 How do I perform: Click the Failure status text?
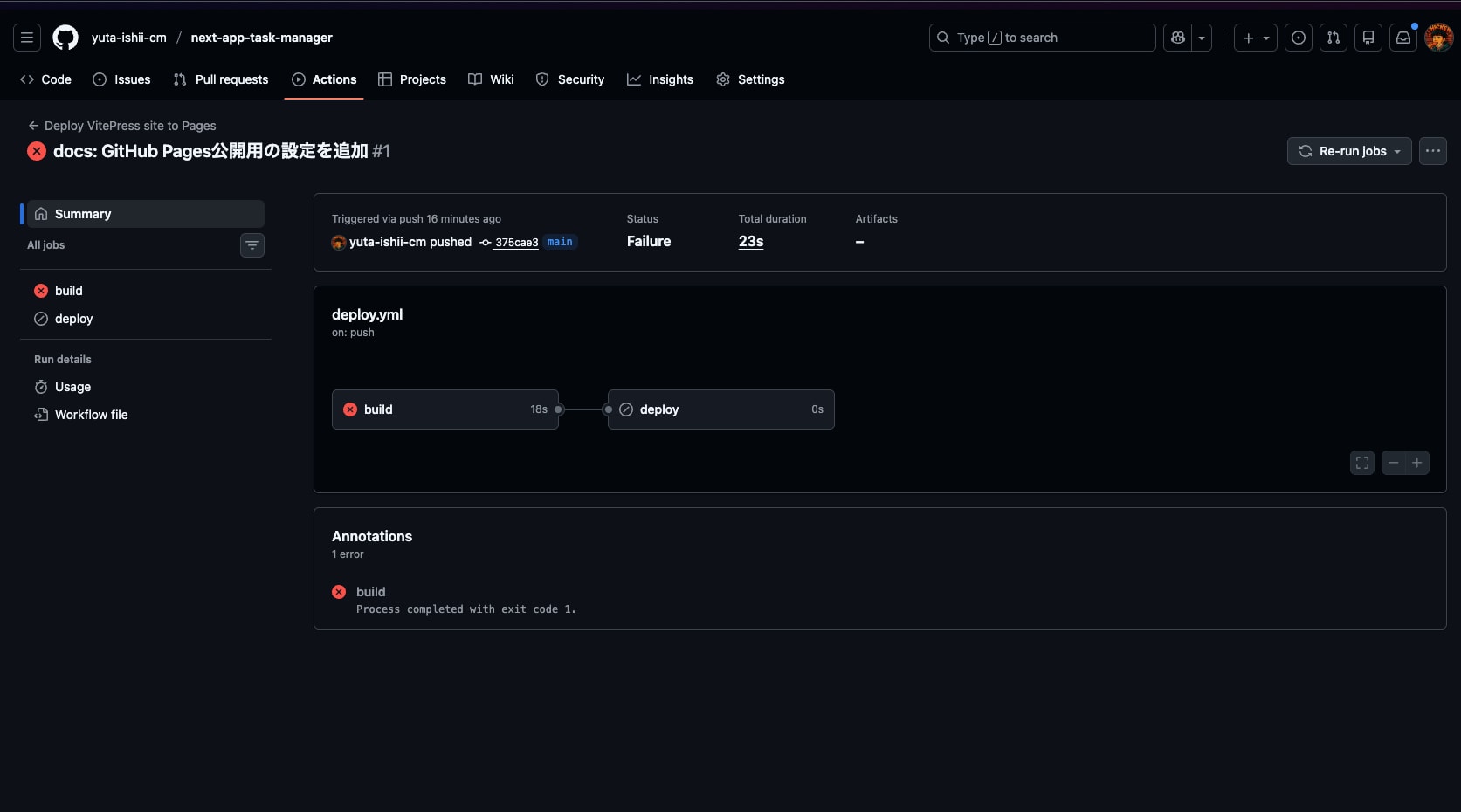pos(649,241)
